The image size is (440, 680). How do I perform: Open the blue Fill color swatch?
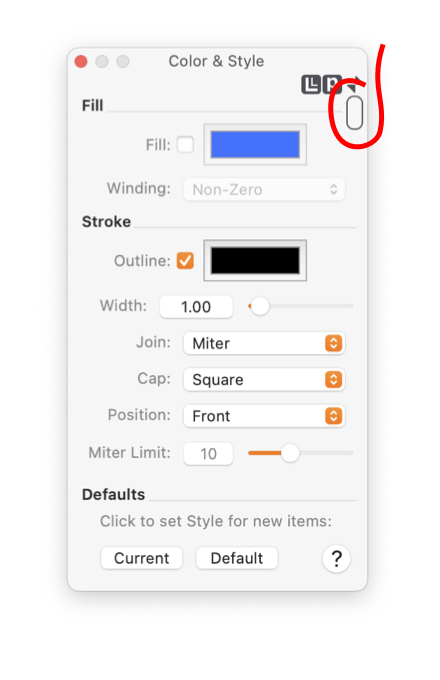pos(255,144)
